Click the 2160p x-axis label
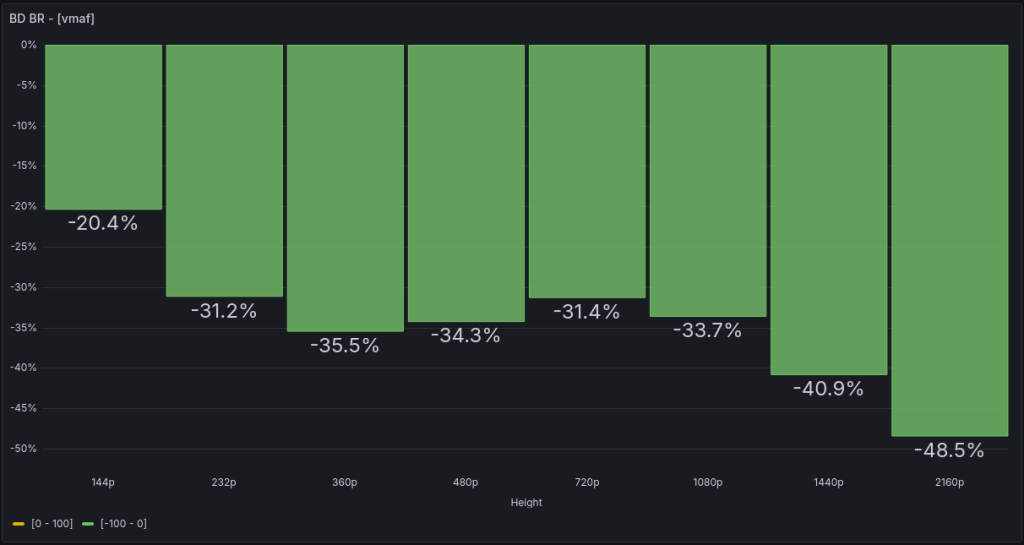The width and height of the screenshot is (1024, 545). pos(950,483)
